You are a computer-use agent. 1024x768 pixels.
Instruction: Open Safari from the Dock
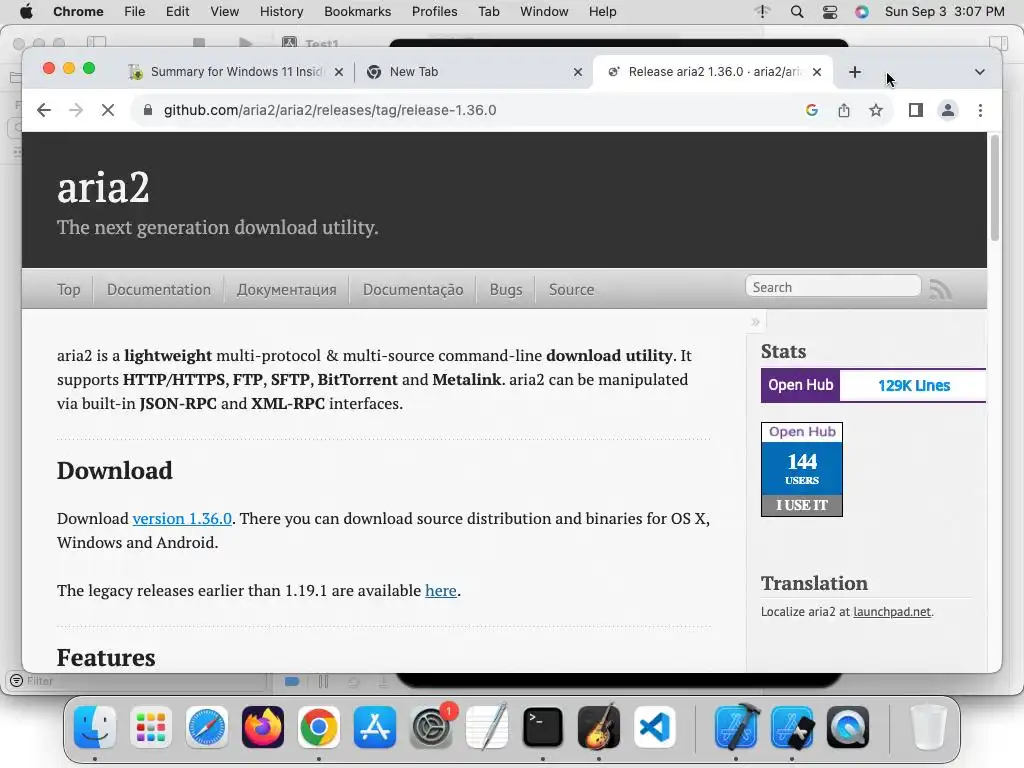[207, 727]
